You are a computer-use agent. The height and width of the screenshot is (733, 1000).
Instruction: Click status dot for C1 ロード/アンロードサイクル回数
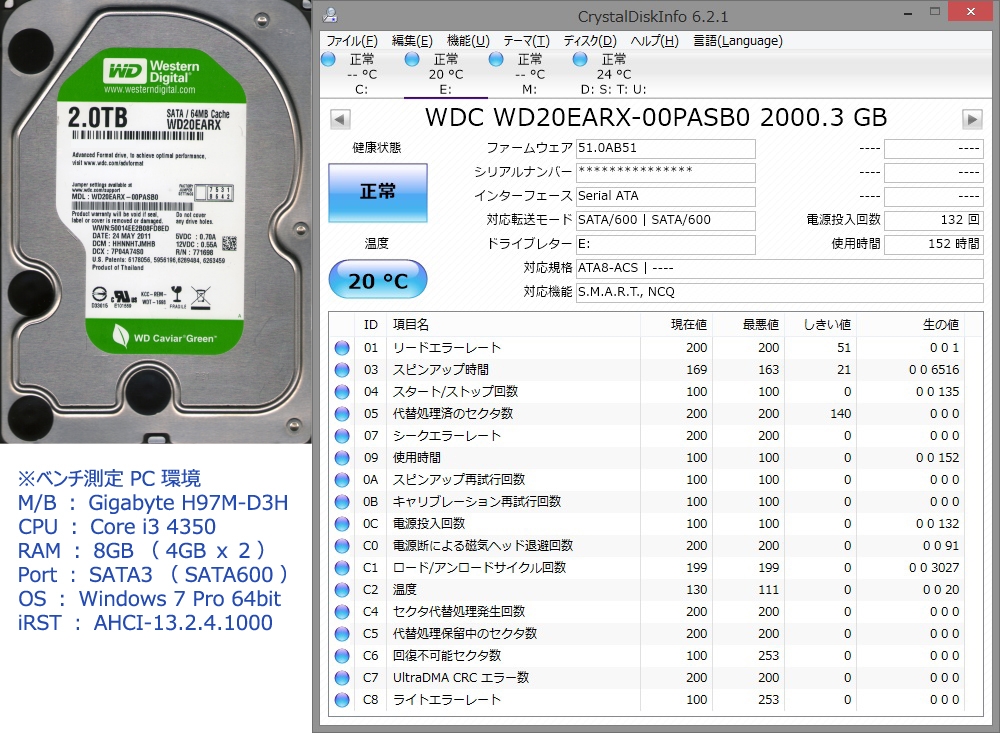342,568
